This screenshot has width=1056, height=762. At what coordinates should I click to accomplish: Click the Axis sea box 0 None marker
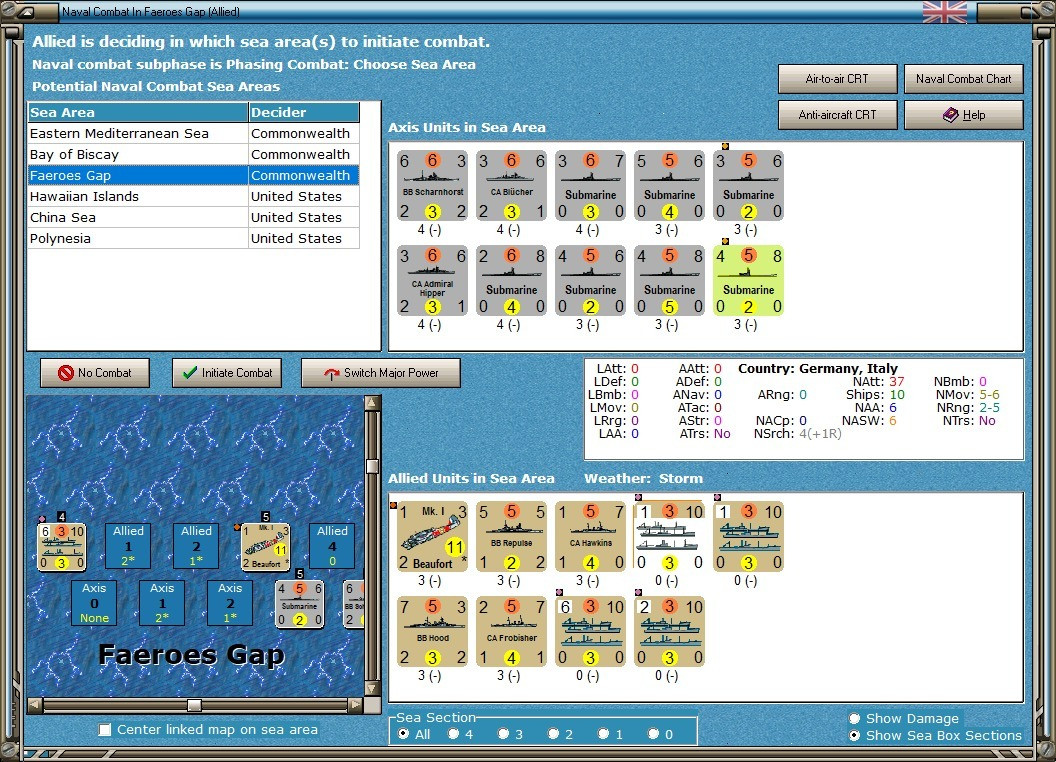pyautogui.click(x=94, y=603)
